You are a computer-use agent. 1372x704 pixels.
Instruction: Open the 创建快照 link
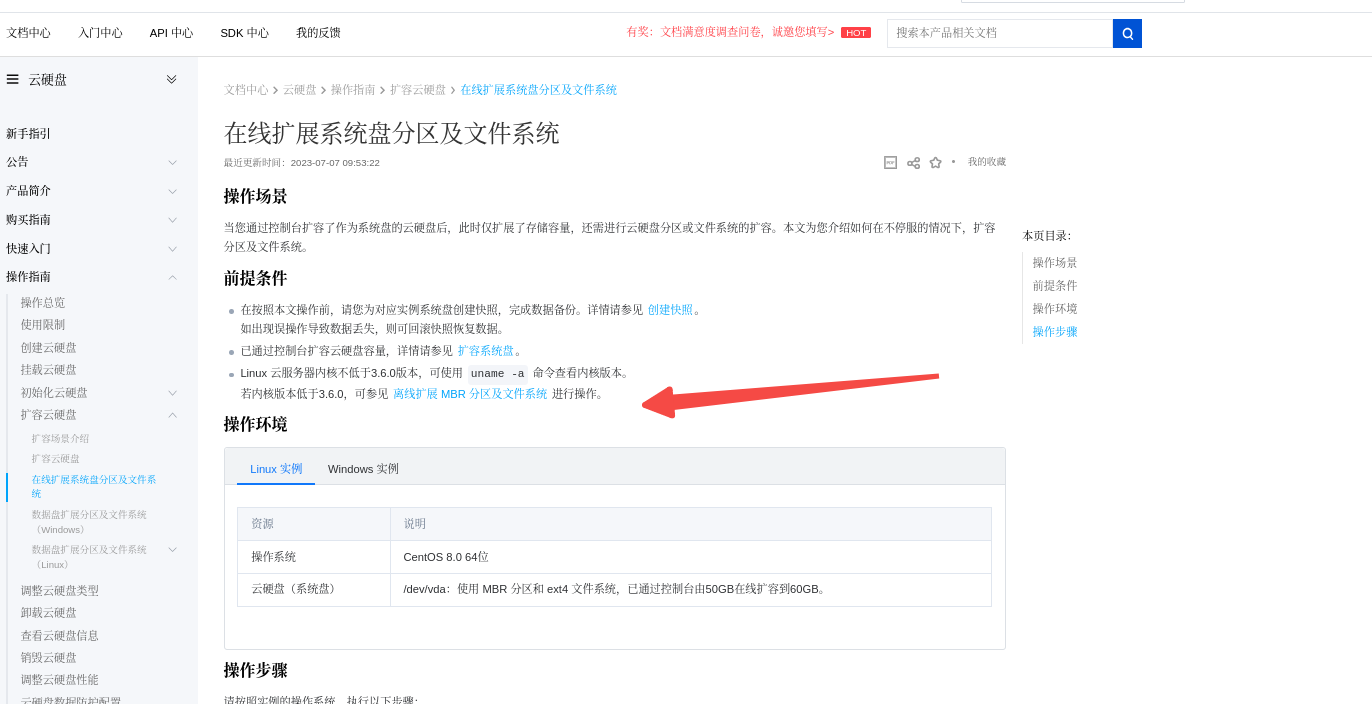[x=670, y=310]
